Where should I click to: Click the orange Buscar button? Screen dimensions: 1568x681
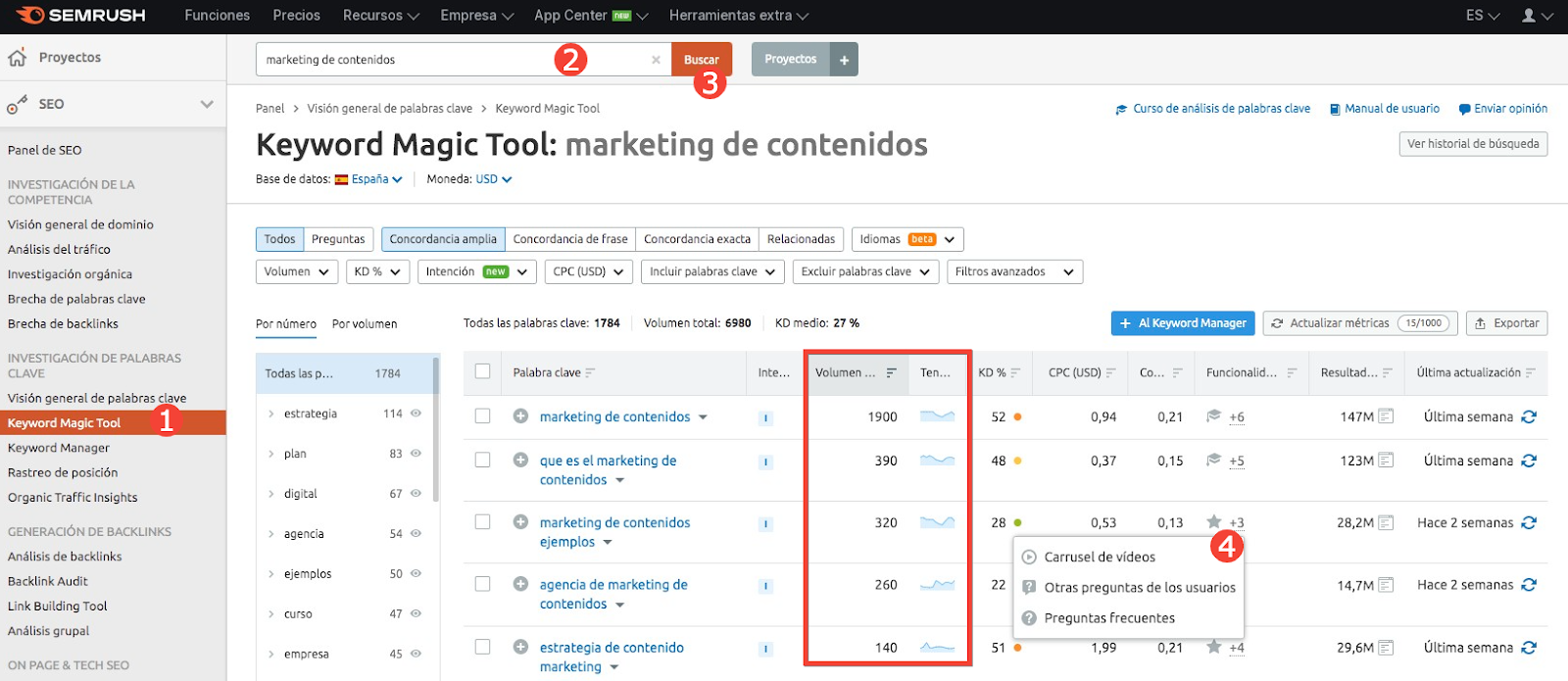[701, 60]
